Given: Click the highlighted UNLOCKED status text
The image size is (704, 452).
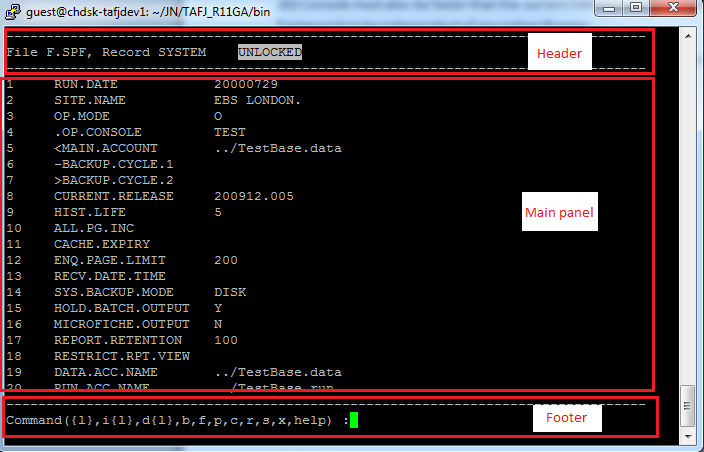Looking at the screenshot, I should (269, 52).
